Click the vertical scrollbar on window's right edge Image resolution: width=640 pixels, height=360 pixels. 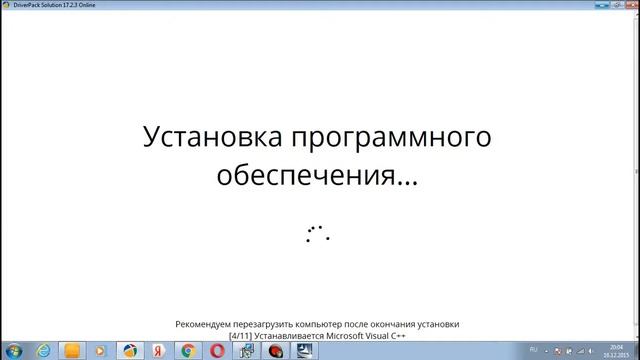pyautogui.click(x=637, y=176)
